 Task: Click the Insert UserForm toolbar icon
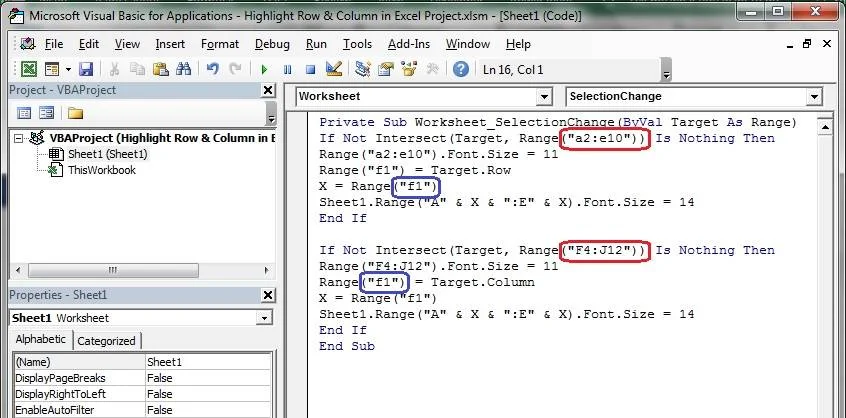52,69
